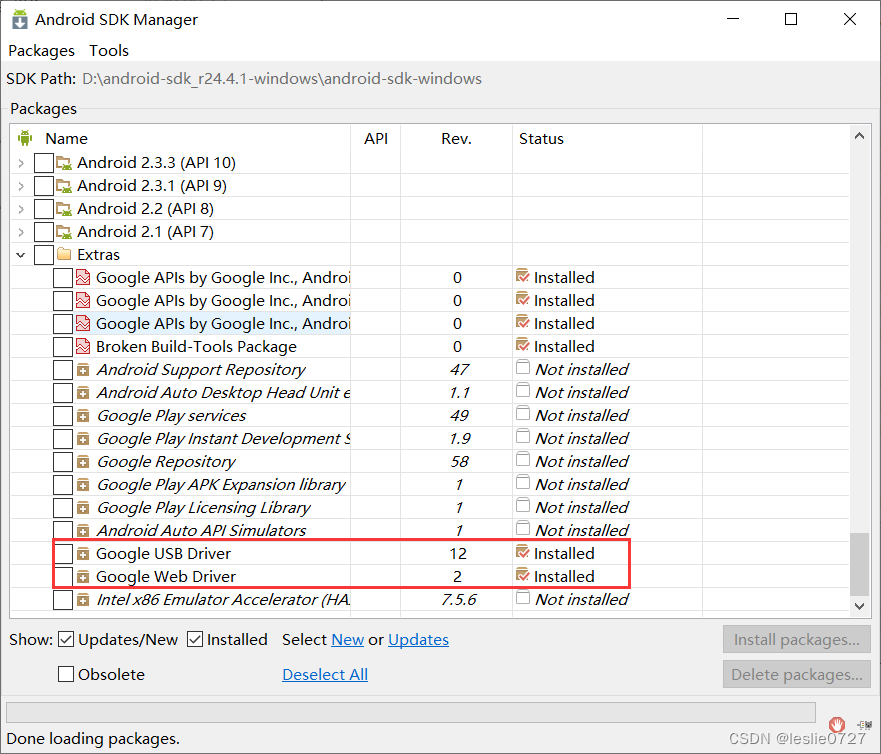This screenshot has height=754, width=881.
Task: Click the package list vertical scrollbar thumb
Action: click(x=859, y=564)
